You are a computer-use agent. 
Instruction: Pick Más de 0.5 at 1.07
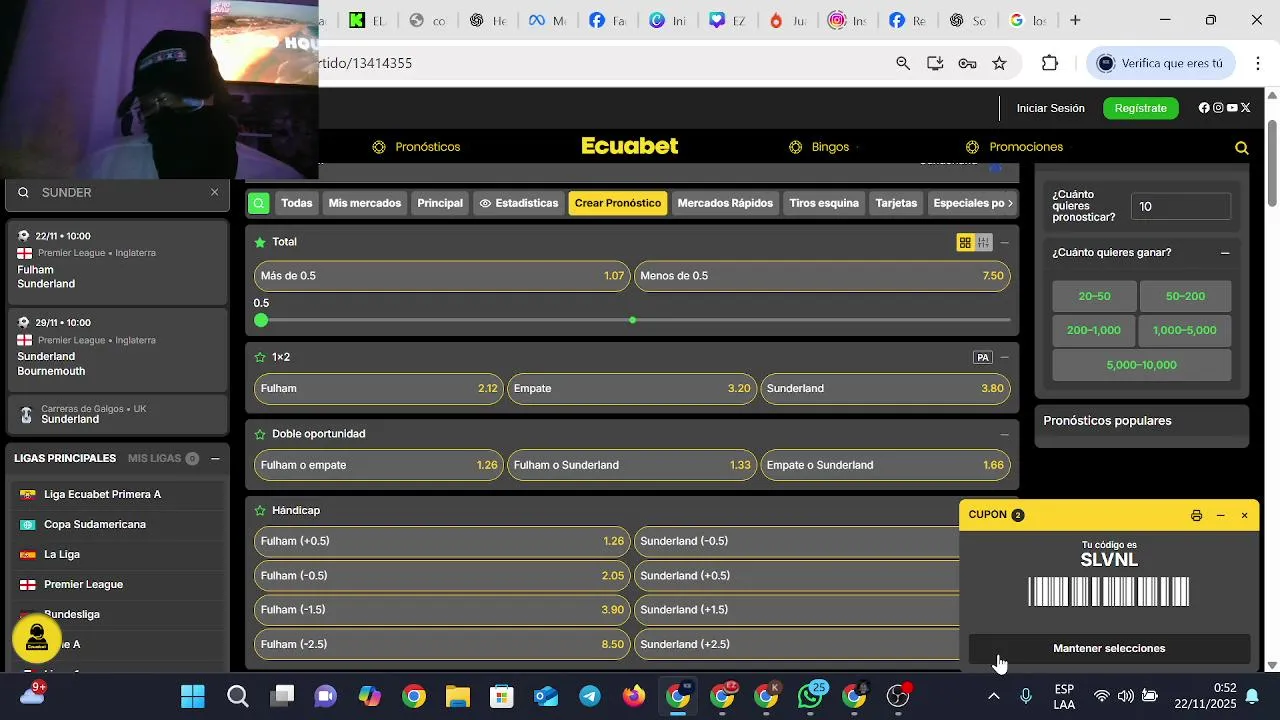pyautogui.click(x=442, y=276)
